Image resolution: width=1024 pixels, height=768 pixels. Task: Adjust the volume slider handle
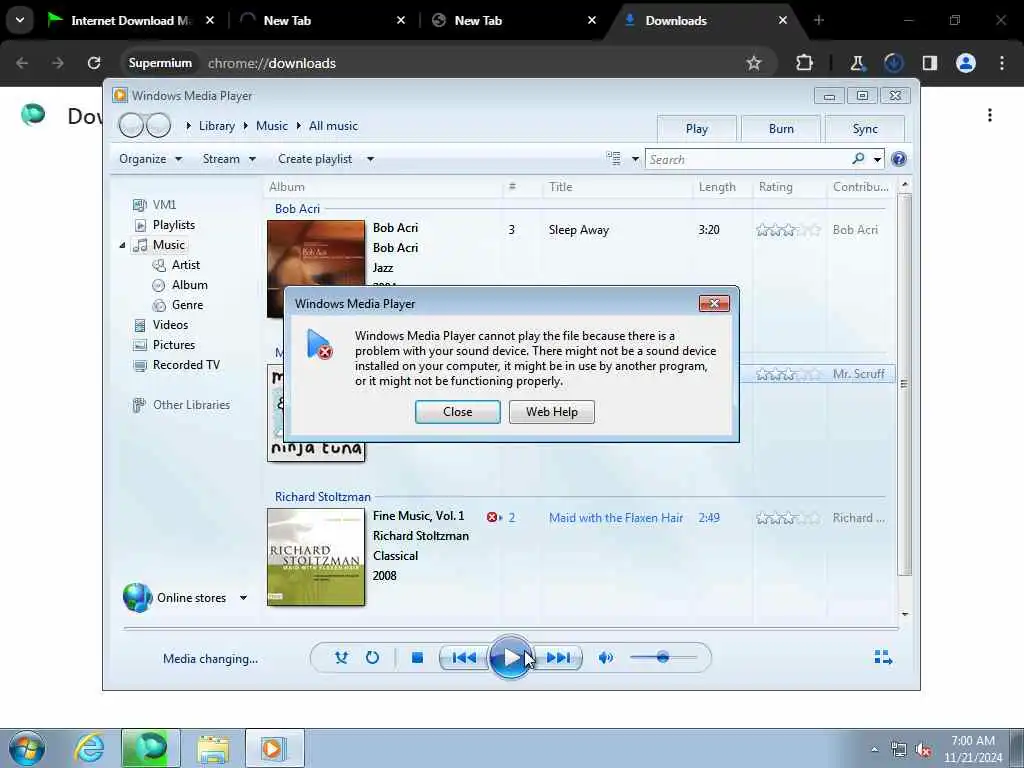663,657
